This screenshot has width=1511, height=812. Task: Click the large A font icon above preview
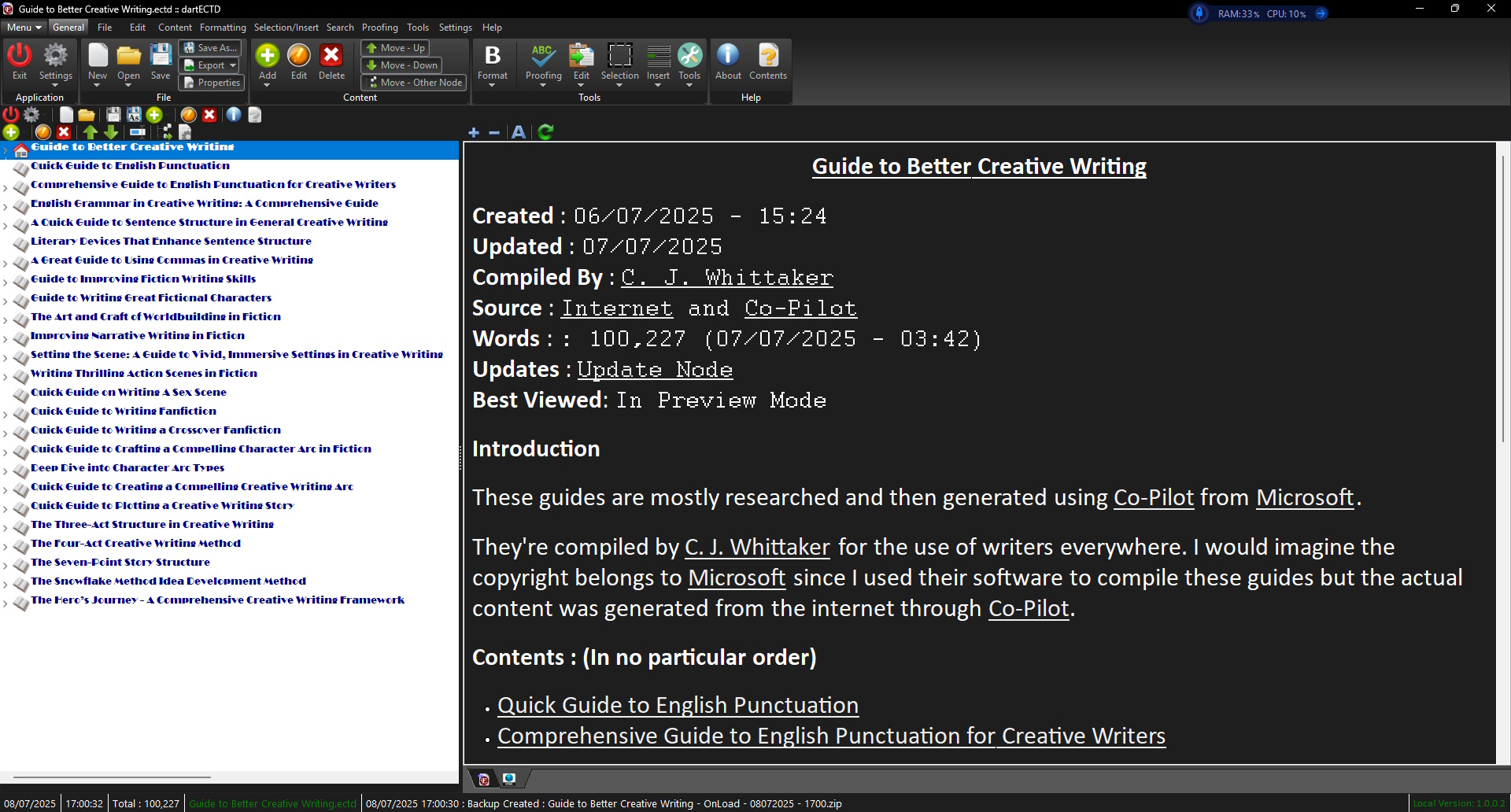tap(519, 132)
